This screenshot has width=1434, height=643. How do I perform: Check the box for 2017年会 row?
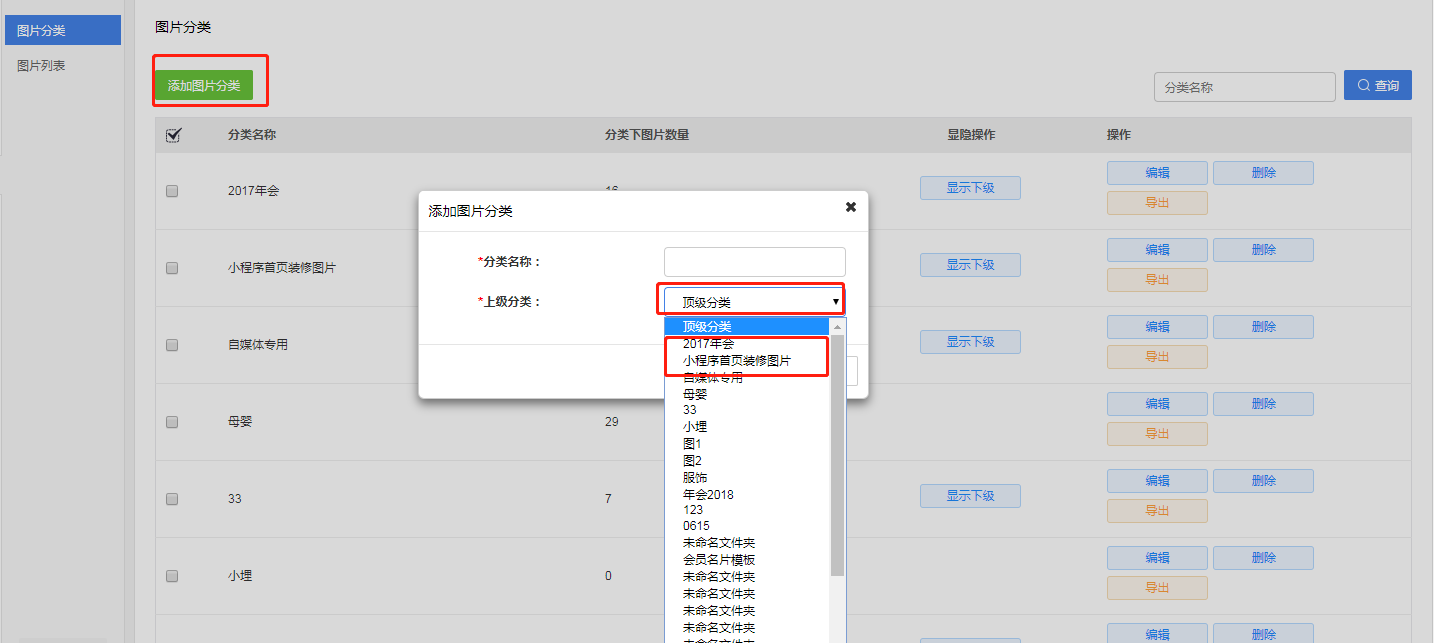point(172,191)
